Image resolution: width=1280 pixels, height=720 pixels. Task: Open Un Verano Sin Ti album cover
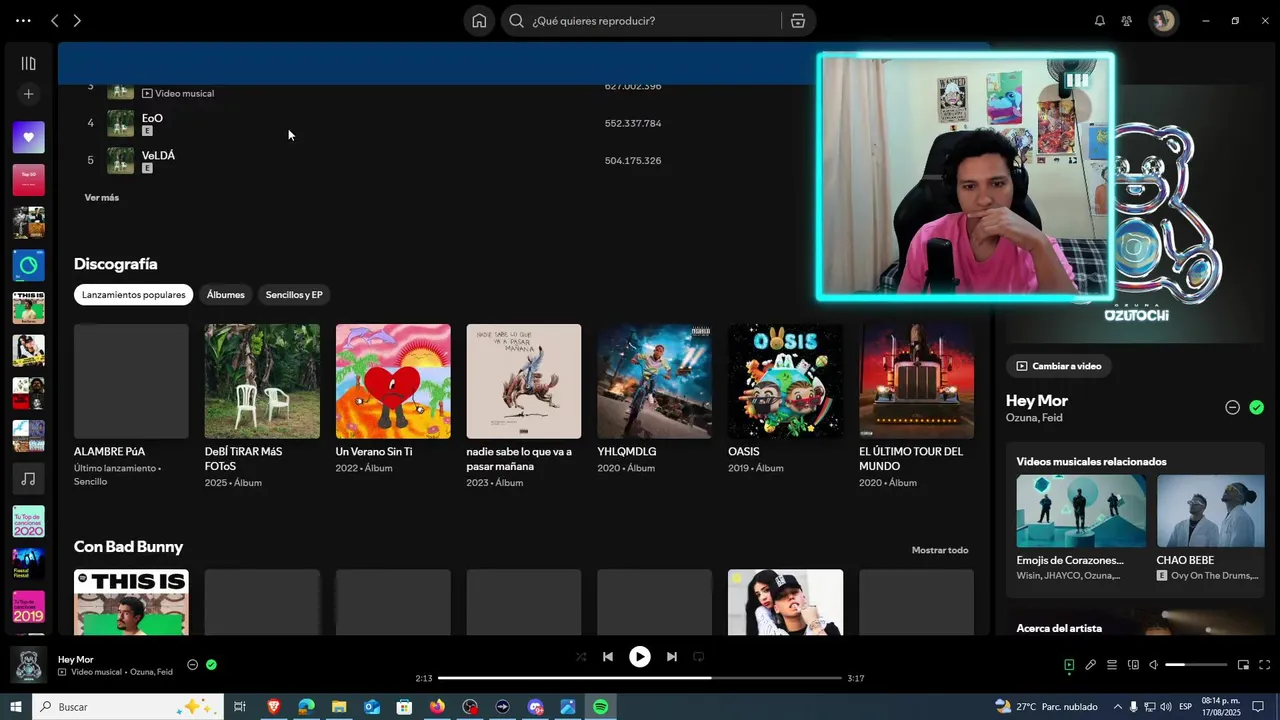[x=393, y=381]
